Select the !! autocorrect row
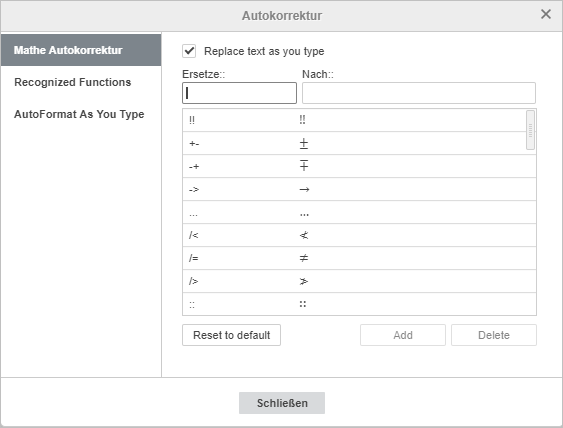This screenshot has height=428, width=563. click(x=354, y=120)
